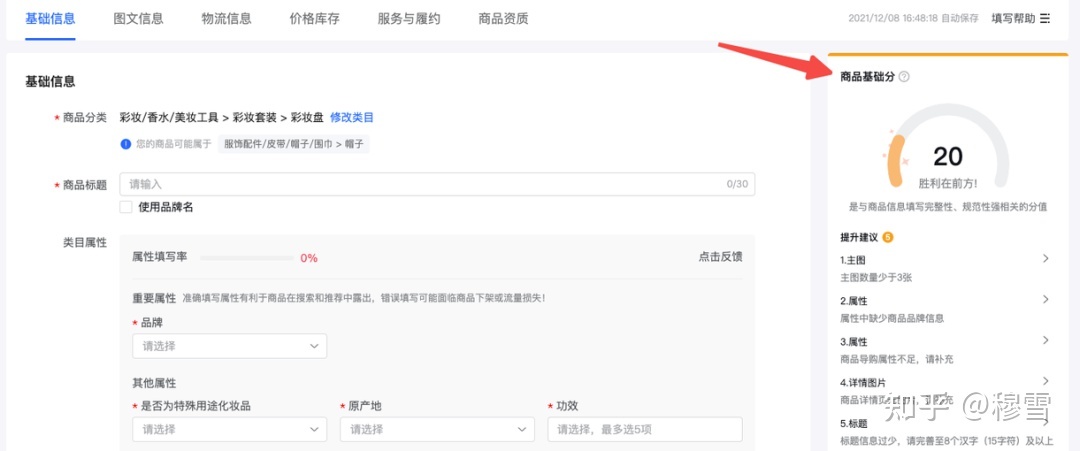Open the 商品导购属性不足 suggestion arrow
1080x451 pixels.
[x=1045, y=341]
